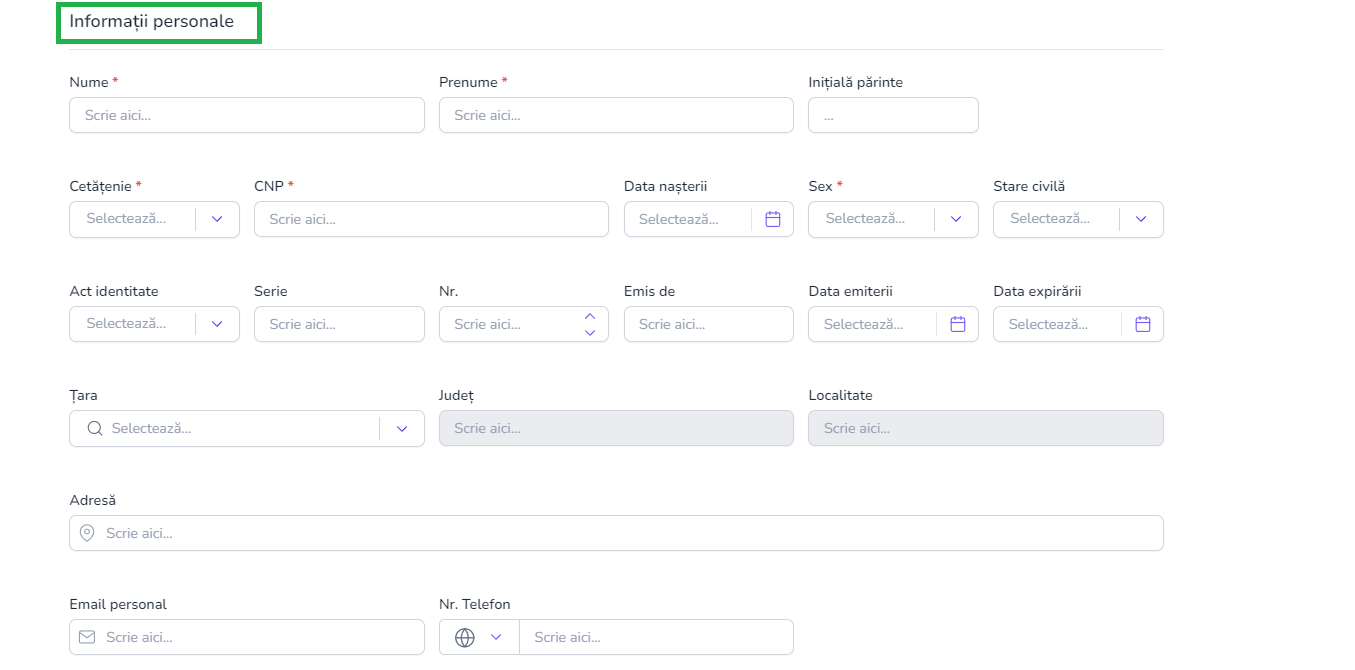Decrease the Nr. value with down arrow

pos(589,332)
